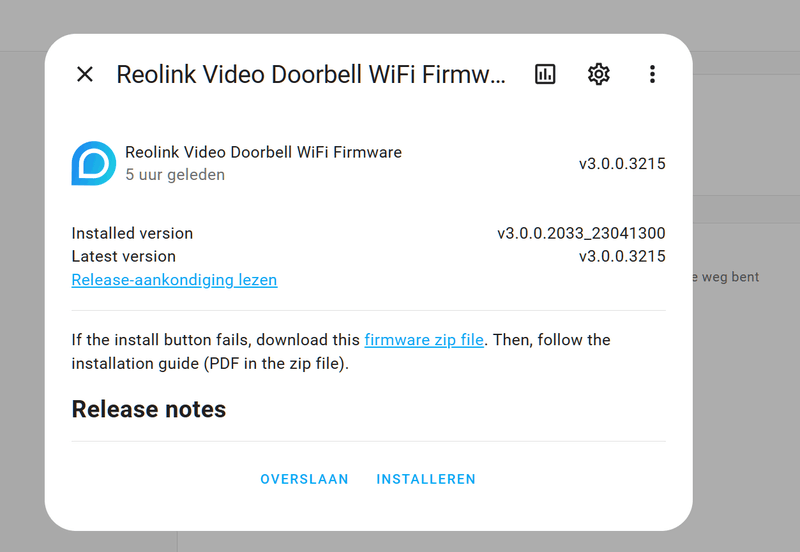Close the firmware update dialog
The height and width of the screenshot is (552, 800).
pos(85,74)
